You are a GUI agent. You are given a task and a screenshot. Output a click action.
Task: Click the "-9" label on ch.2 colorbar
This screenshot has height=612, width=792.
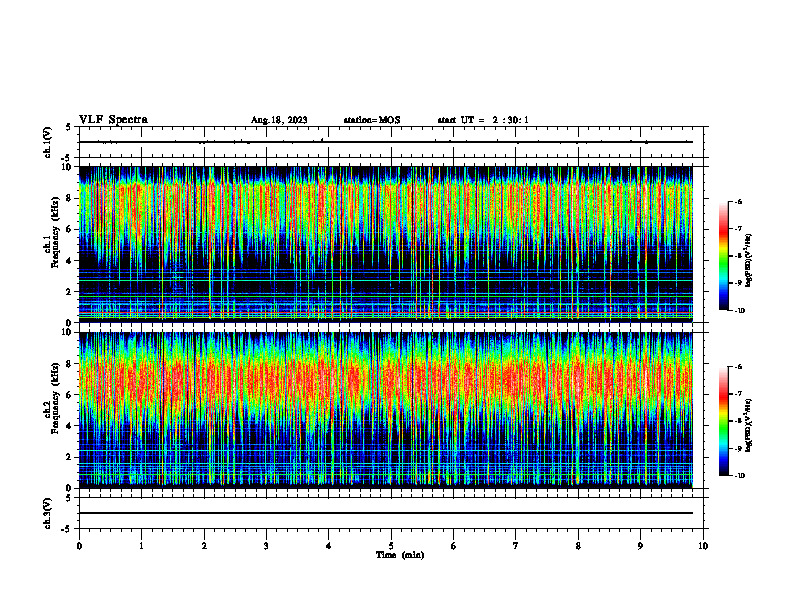click(738, 448)
